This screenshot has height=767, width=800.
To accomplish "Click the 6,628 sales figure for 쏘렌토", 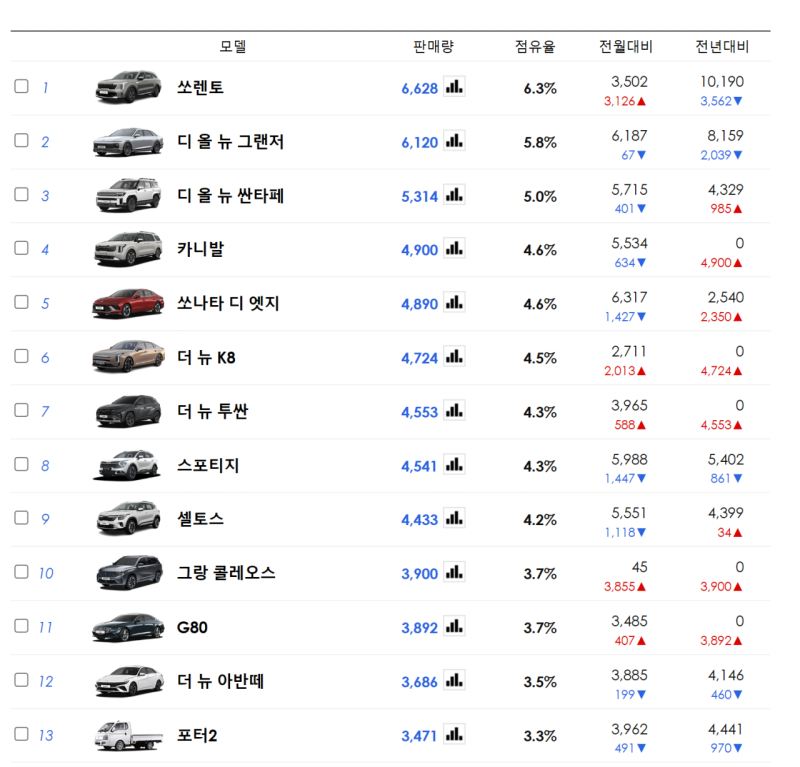I will point(419,88).
